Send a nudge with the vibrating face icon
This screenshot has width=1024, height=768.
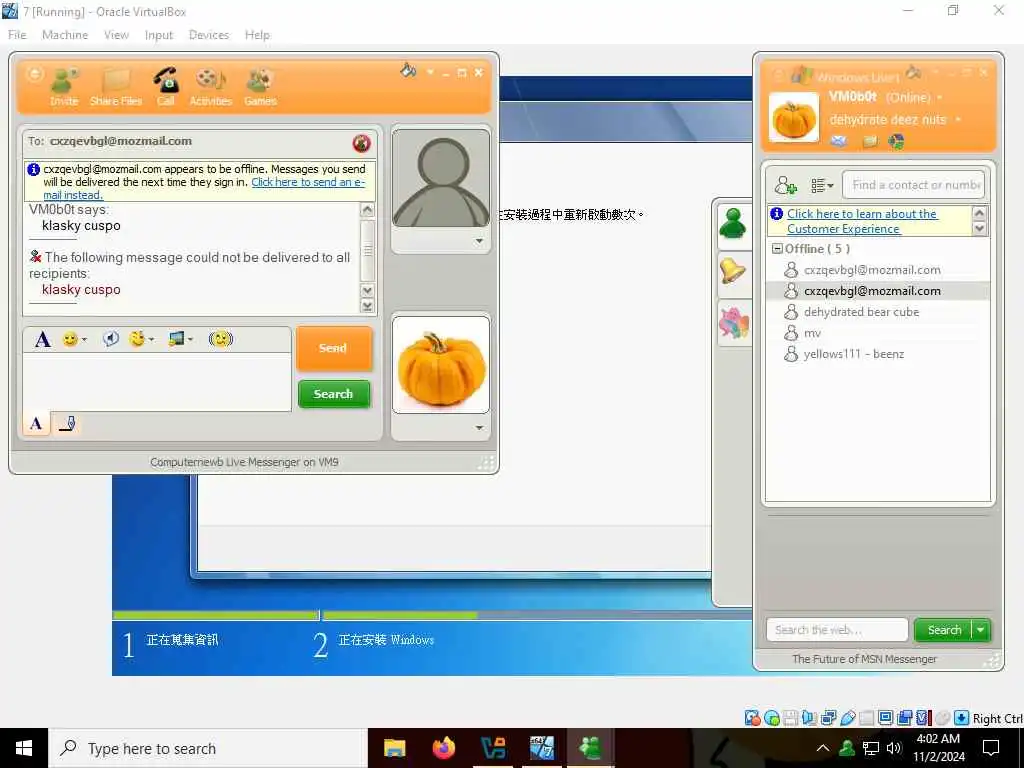point(221,339)
